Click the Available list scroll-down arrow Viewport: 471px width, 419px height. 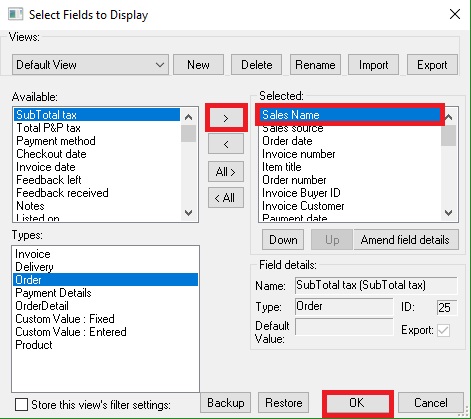tap(188, 212)
